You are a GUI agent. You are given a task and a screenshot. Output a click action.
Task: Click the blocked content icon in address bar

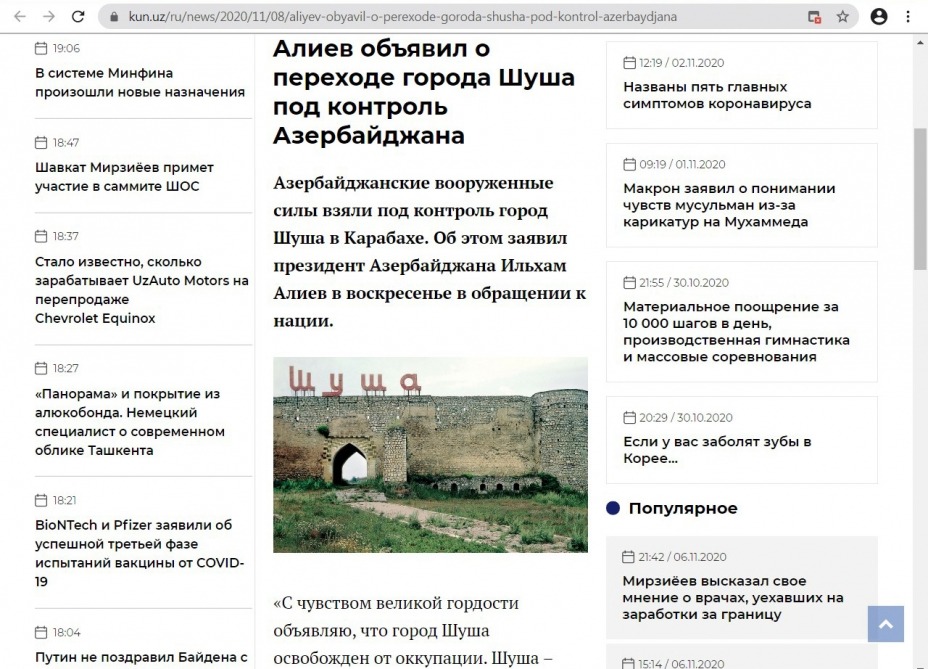pos(815,17)
